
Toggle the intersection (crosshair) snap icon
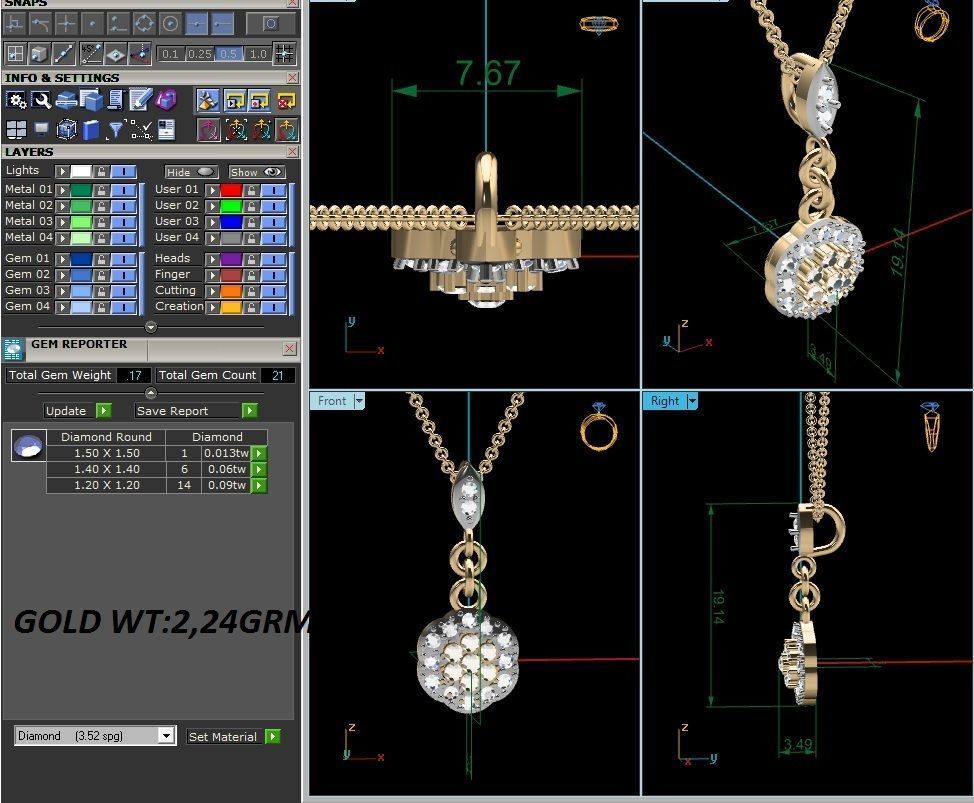[x=66, y=24]
